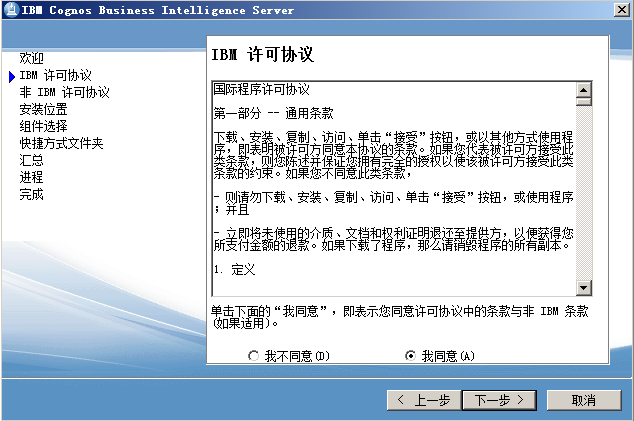Click the 组件选择 sidebar step

(x=43, y=126)
